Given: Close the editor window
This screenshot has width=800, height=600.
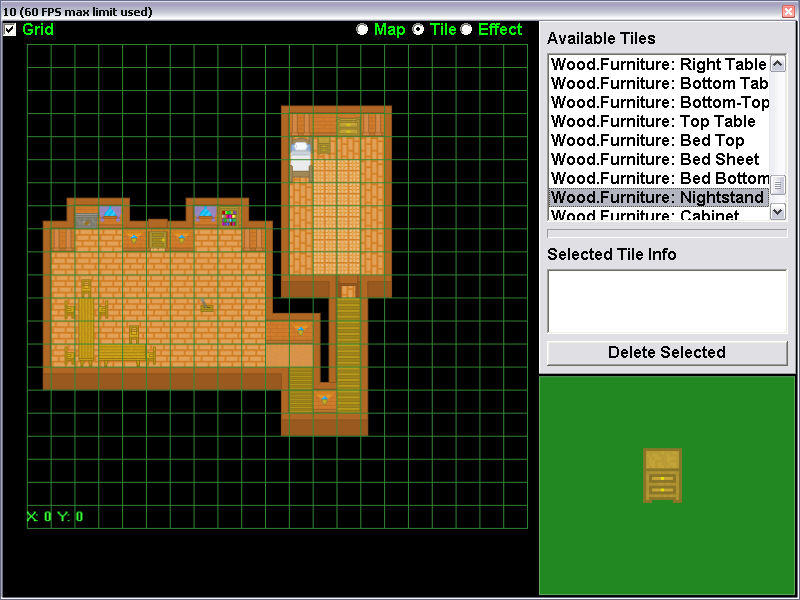Looking at the screenshot, I should (788, 11).
